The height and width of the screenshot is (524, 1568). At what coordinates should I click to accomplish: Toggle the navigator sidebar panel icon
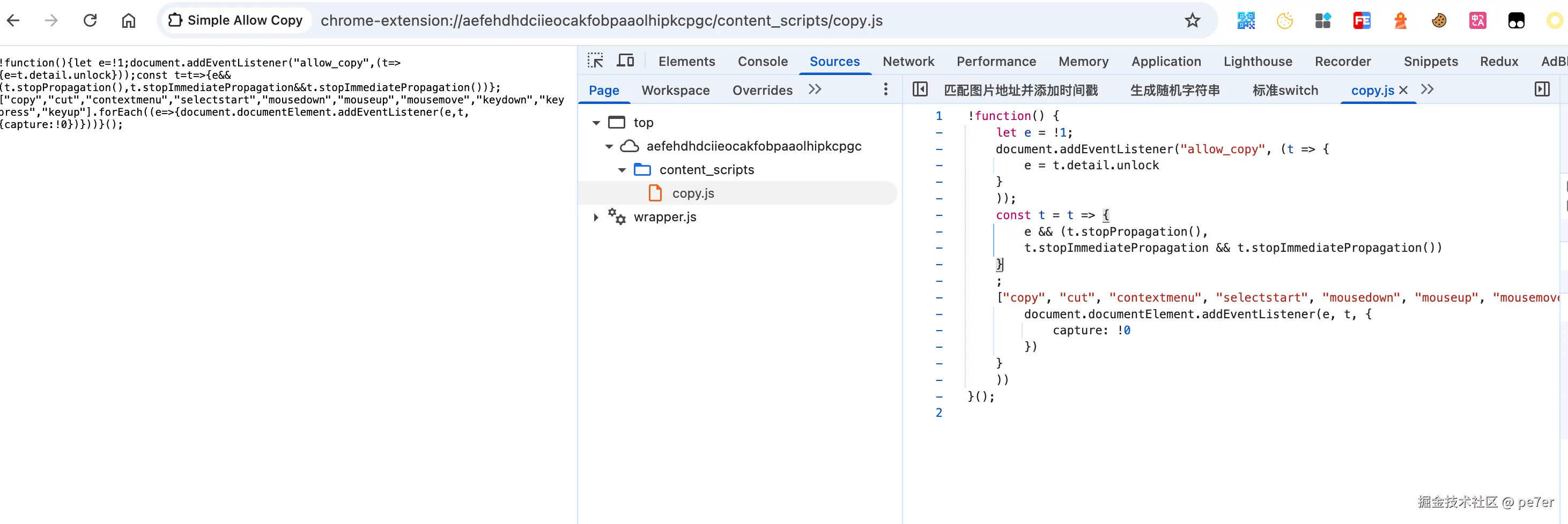(x=920, y=89)
